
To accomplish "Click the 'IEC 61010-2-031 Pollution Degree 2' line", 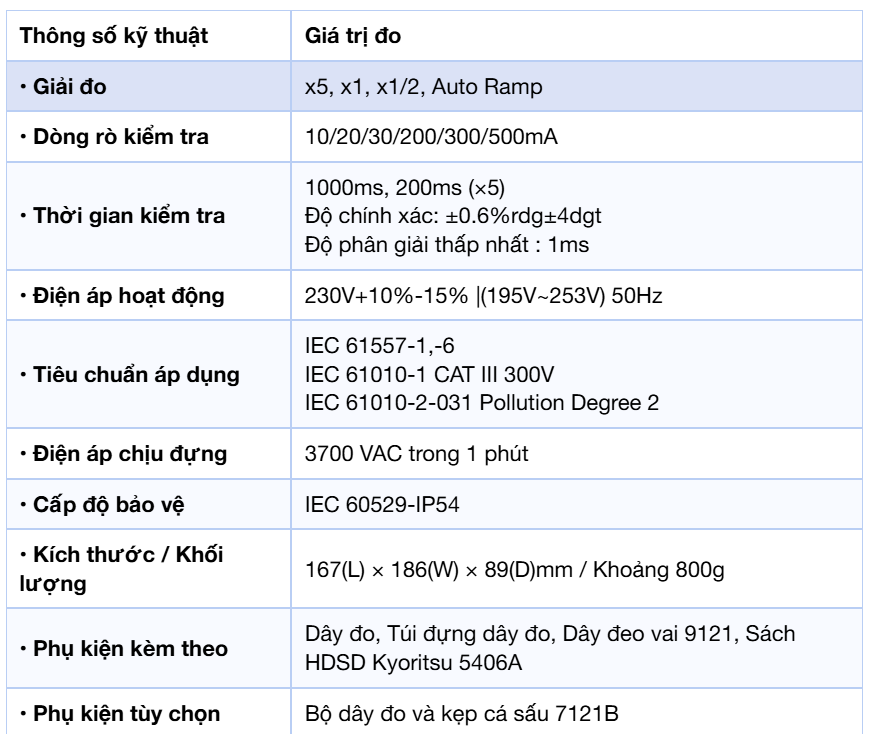I will [482, 403].
